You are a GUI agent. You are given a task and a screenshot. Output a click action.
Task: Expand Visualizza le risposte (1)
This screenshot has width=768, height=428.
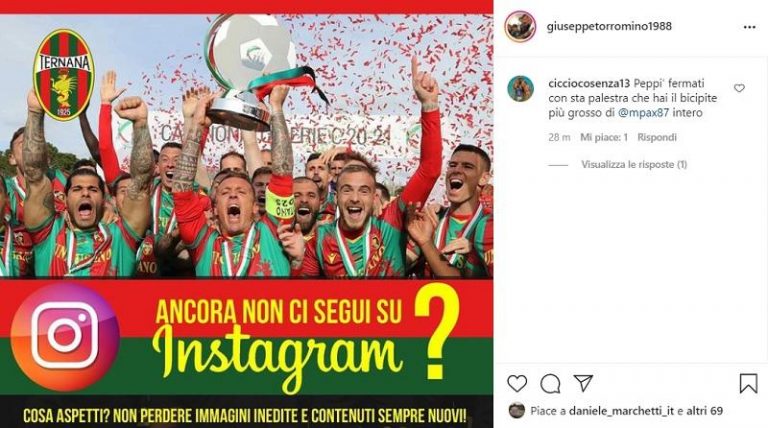point(634,165)
